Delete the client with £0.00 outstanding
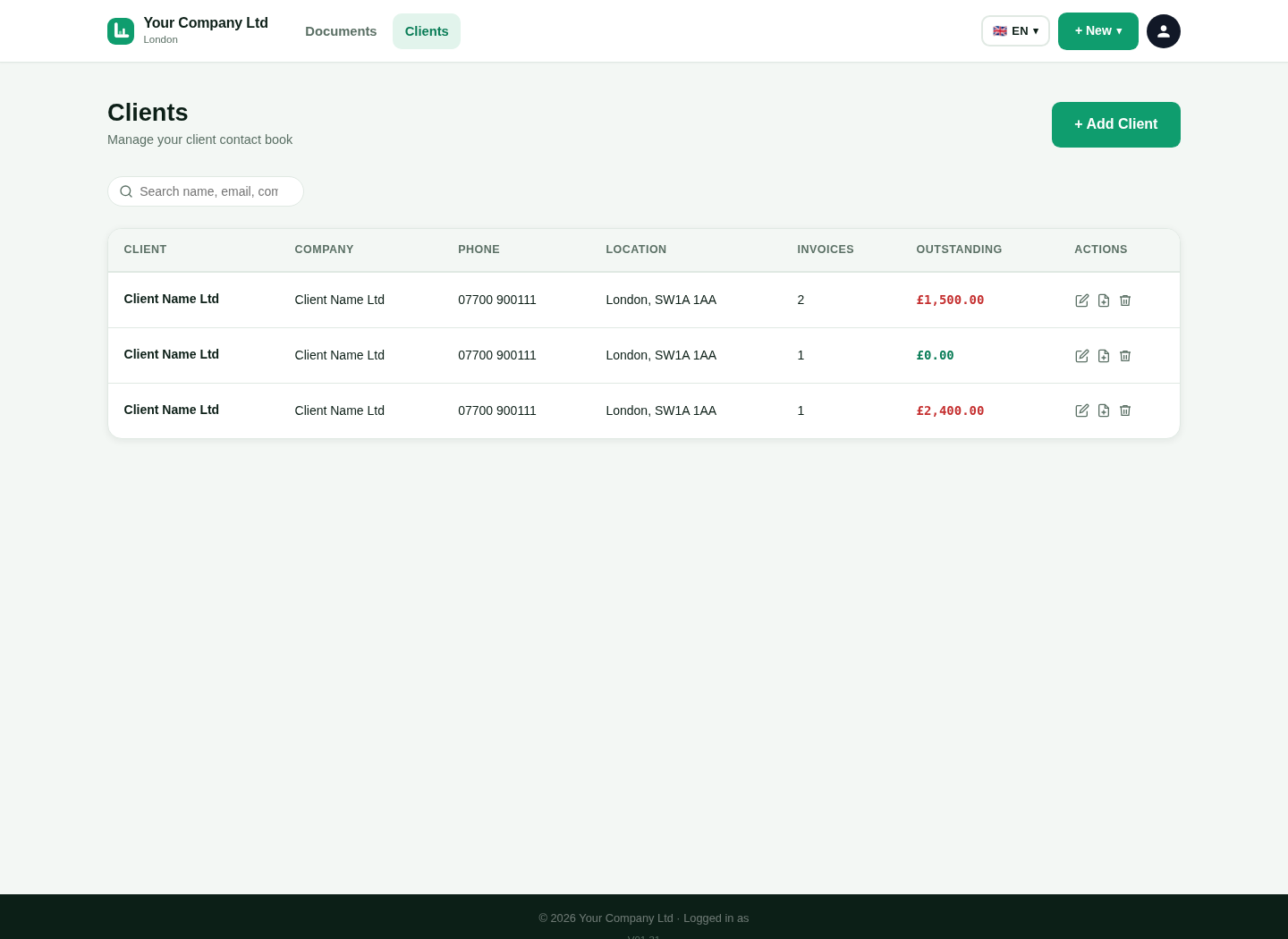The height and width of the screenshot is (939, 1288). click(x=1125, y=356)
